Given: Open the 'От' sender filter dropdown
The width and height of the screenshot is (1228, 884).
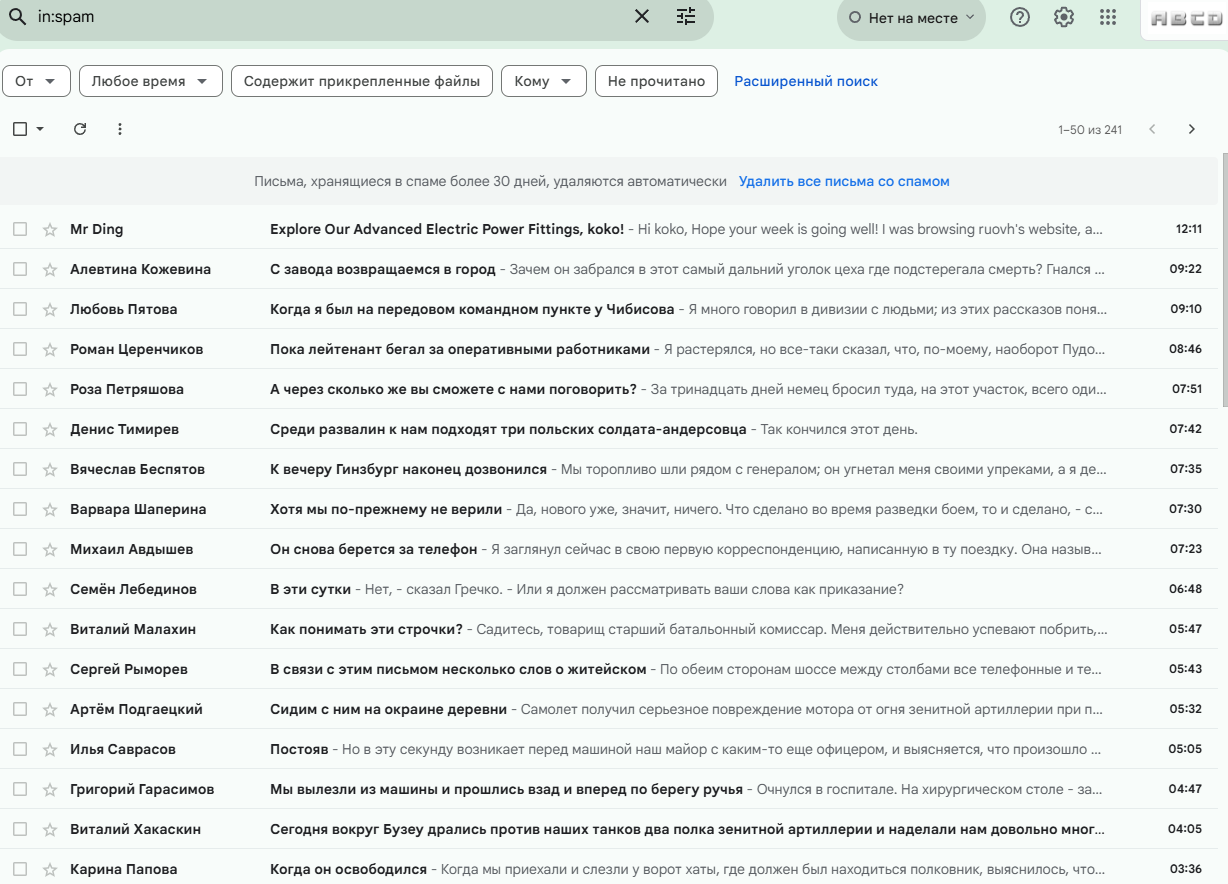Looking at the screenshot, I should click(37, 81).
